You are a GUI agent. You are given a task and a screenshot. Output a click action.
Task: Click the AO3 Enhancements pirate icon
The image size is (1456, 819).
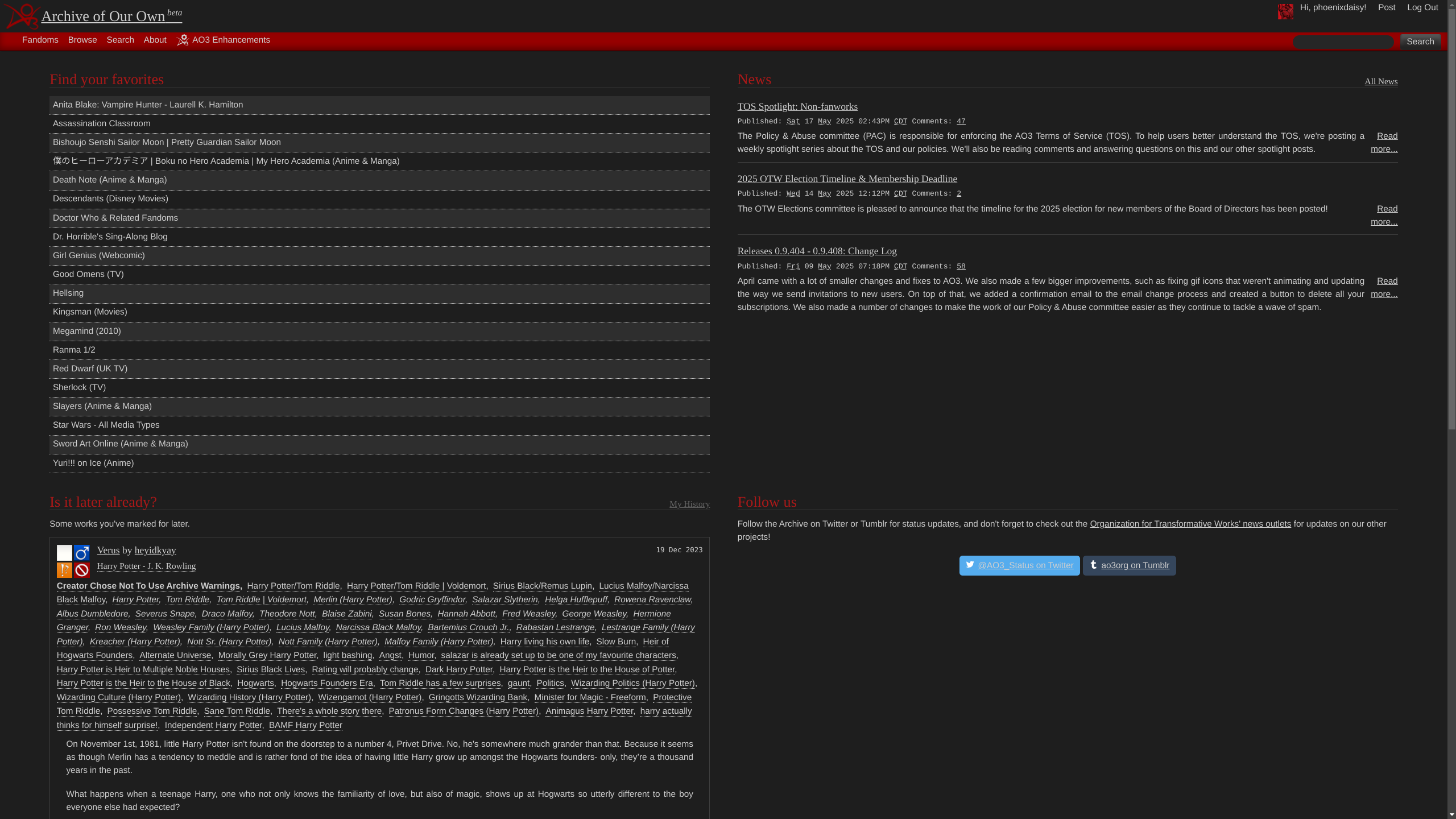(x=183, y=40)
